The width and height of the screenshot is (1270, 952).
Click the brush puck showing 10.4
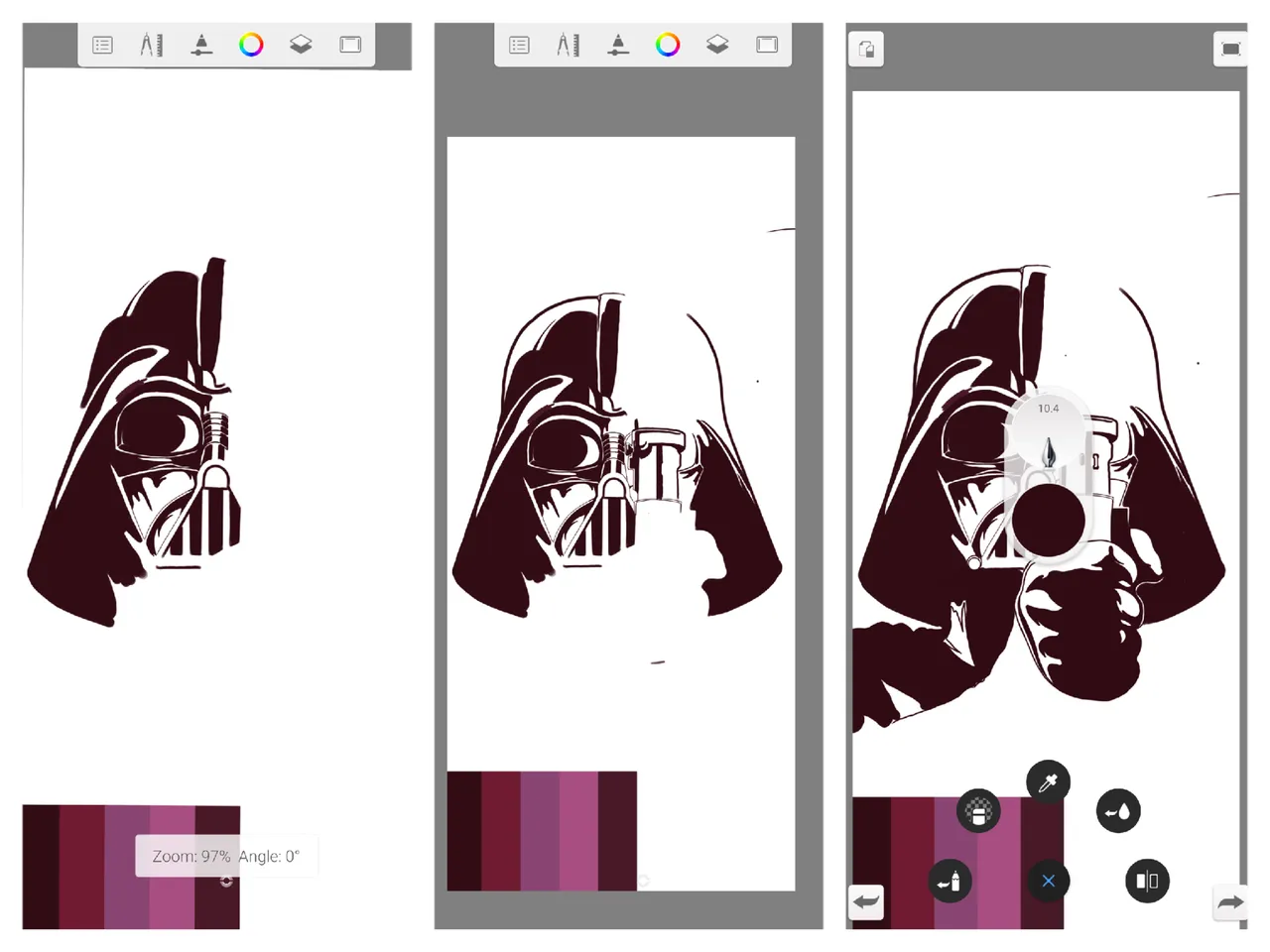click(1049, 438)
